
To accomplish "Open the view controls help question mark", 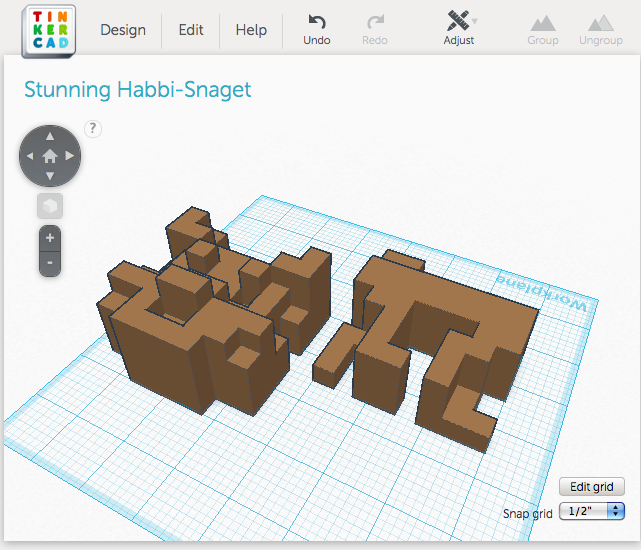I will tap(93, 129).
